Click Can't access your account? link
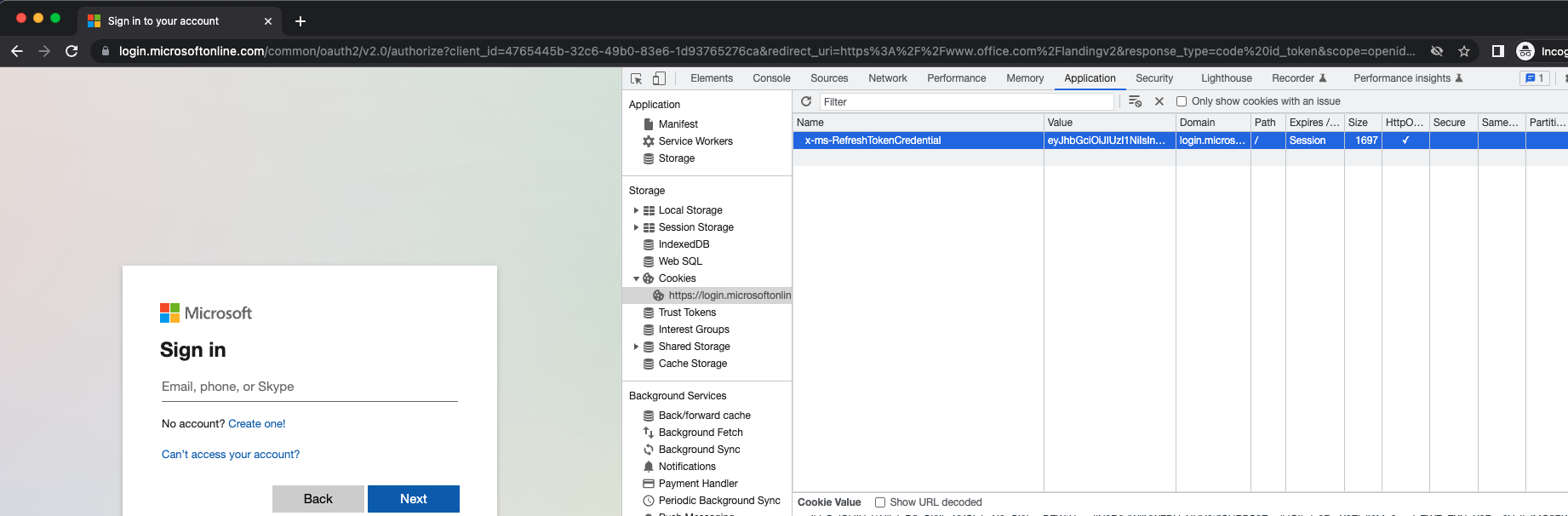 point(231,455)
